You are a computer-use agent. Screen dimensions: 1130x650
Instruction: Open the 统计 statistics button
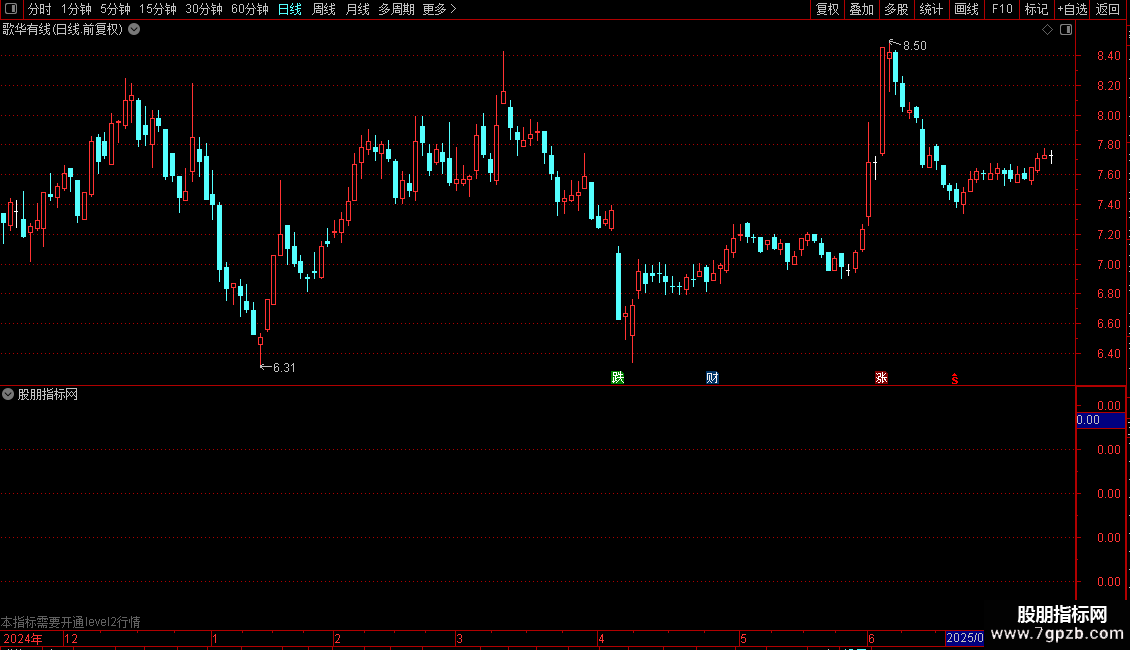pyautogui.click(x=931, y=9)
